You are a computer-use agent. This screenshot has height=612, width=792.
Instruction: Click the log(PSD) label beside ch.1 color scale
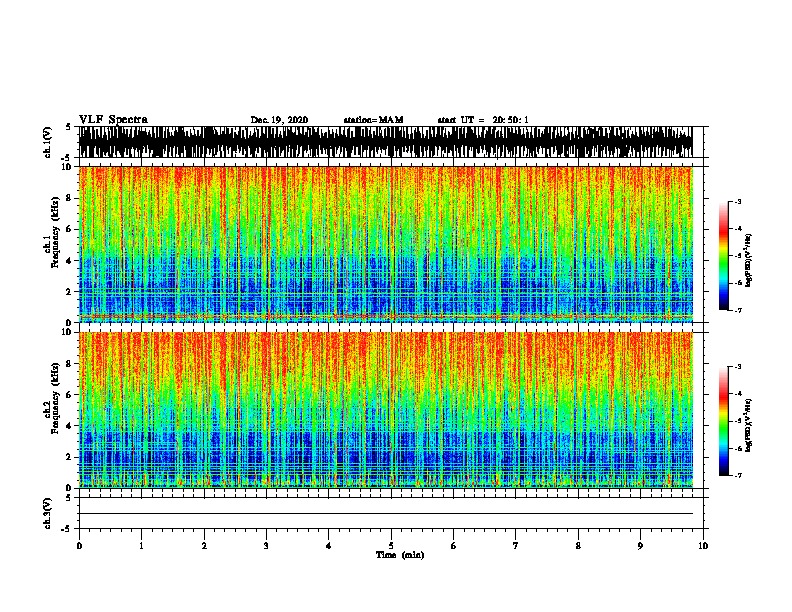[x=749, y=261]
